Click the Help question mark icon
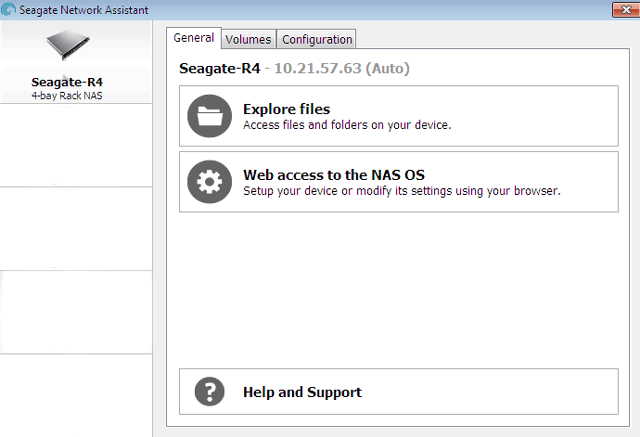 [210, 392]
